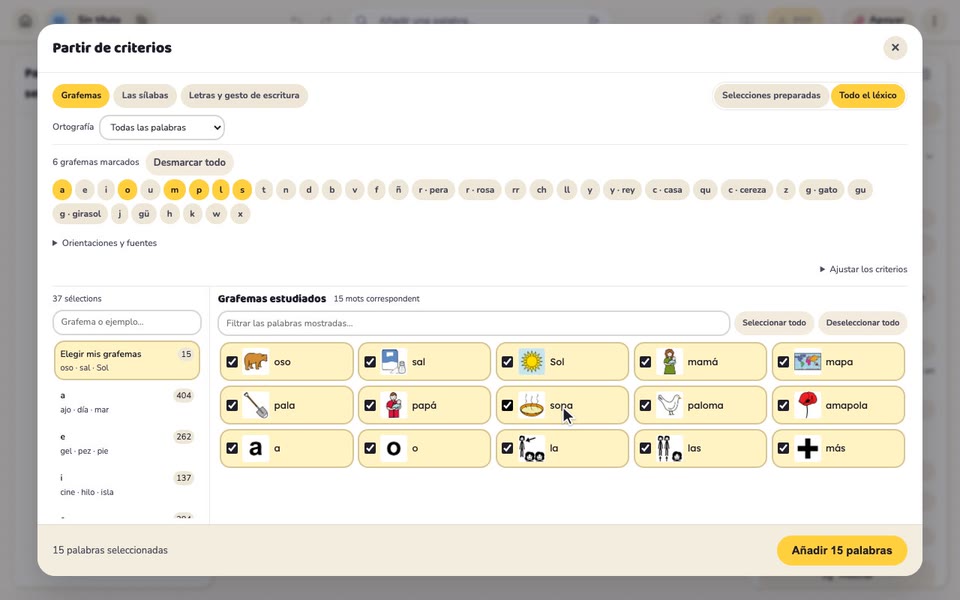Expand Ajustar los criterios
The image size is (960, 600).
click(x=863, y=269)
